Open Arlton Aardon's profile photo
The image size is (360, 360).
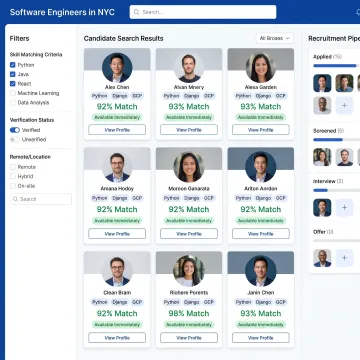tap(261, 167)
